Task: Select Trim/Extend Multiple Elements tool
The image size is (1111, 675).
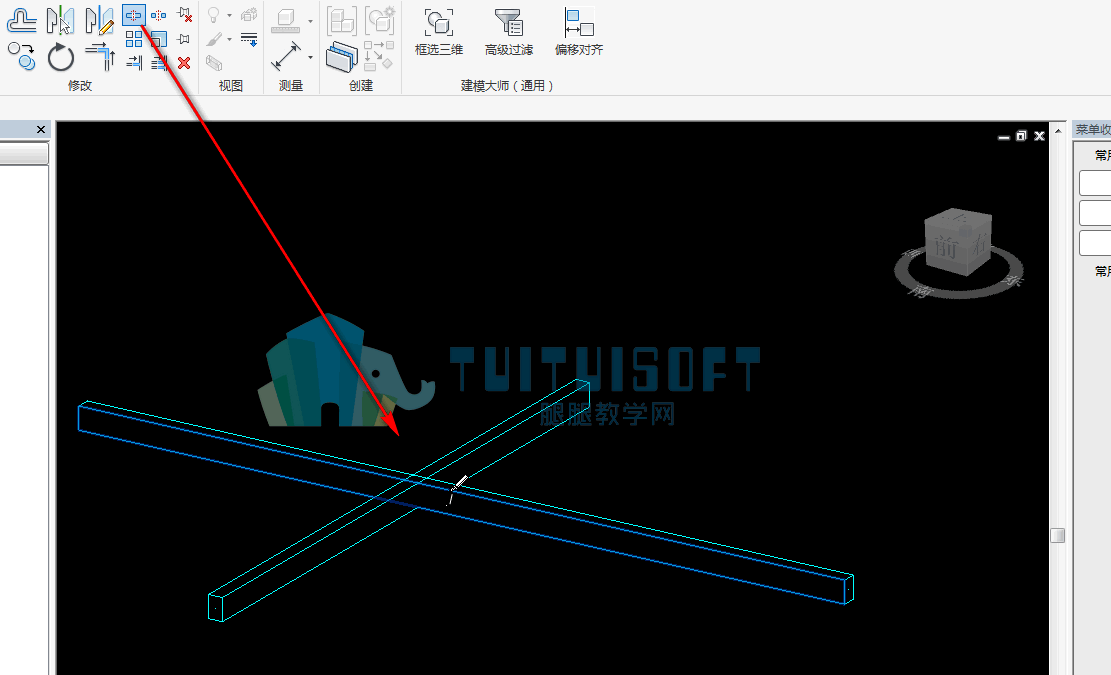Action: (159, 63)
